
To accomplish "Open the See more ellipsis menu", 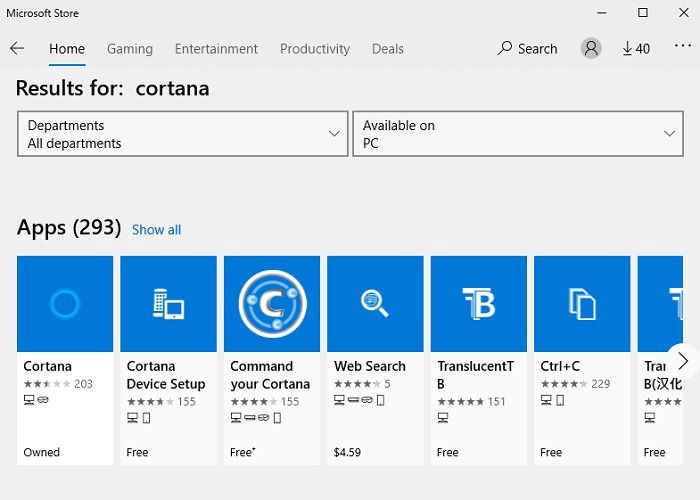I will pyautogui.click(x=683, y=46).
